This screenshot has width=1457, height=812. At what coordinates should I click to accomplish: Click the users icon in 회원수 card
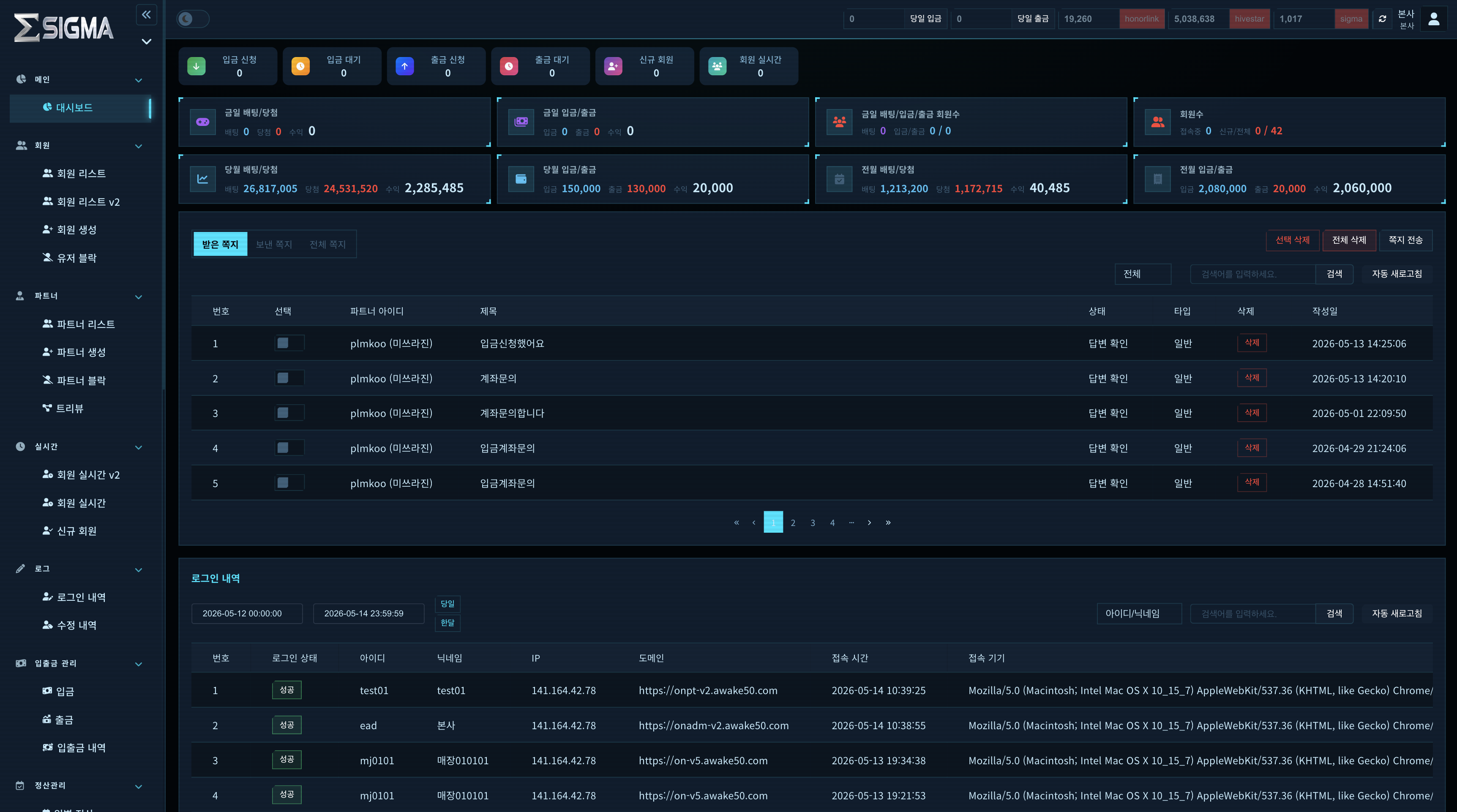(x=1158, y=122)
